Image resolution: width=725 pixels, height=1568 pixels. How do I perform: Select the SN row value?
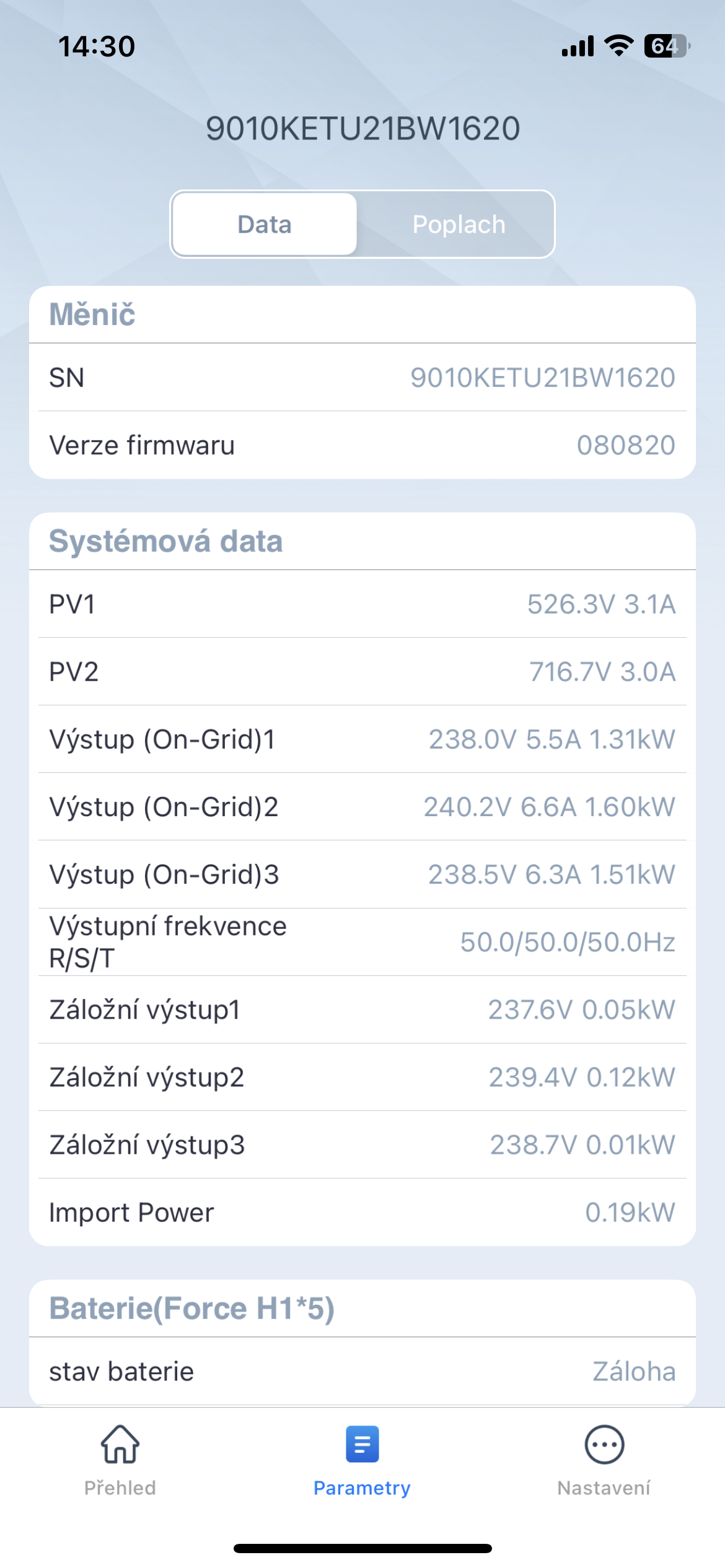pyautogui.click(x=542, y=378)
